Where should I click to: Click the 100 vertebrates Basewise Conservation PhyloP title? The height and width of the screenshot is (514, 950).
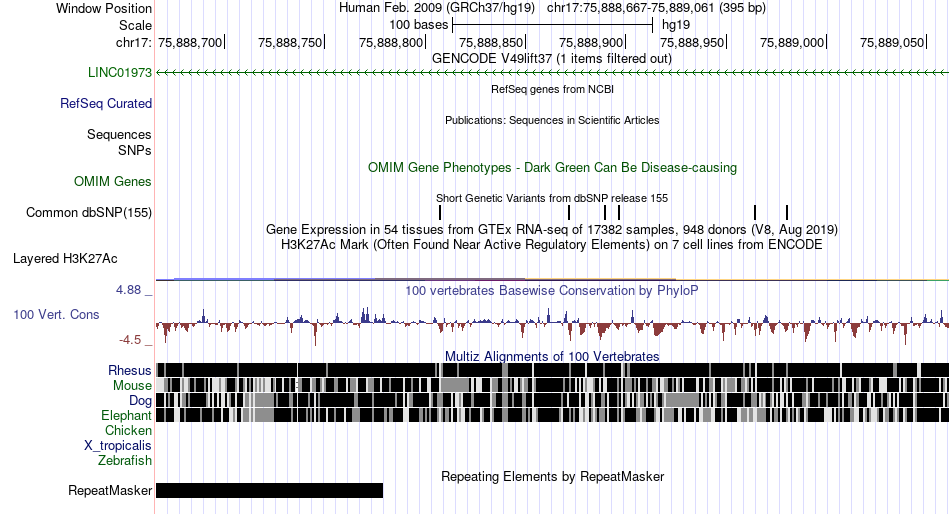click(552, 290)
